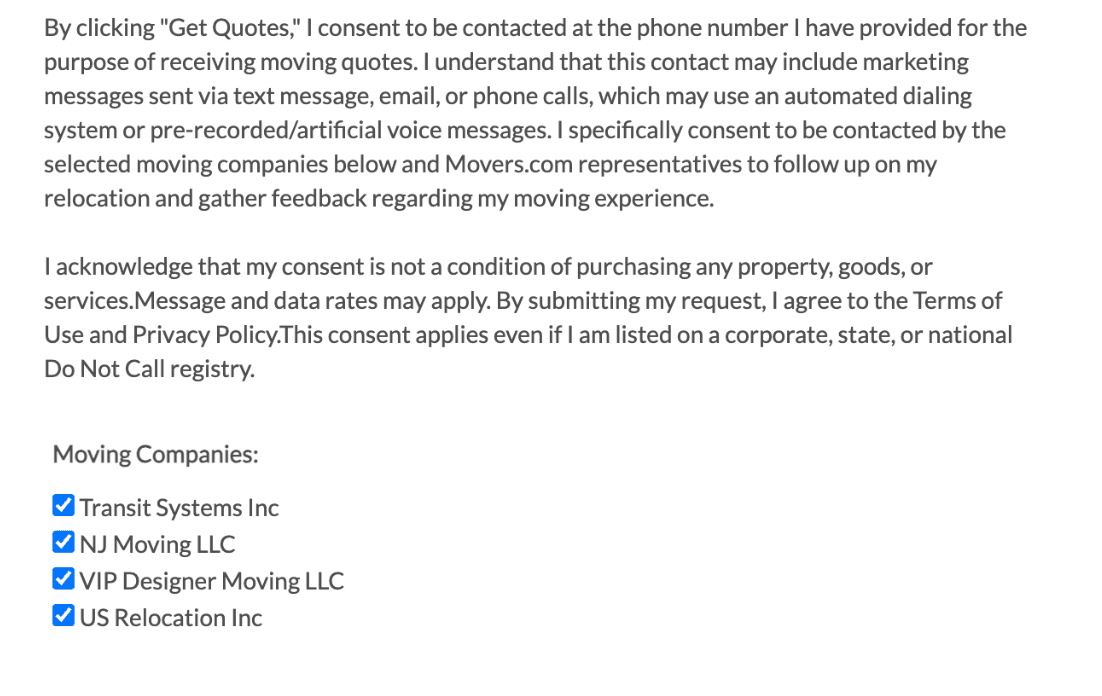Toggle the checkbox beside NJ Moving LLC
This screenshot has width=1102, height=696.
63,541
